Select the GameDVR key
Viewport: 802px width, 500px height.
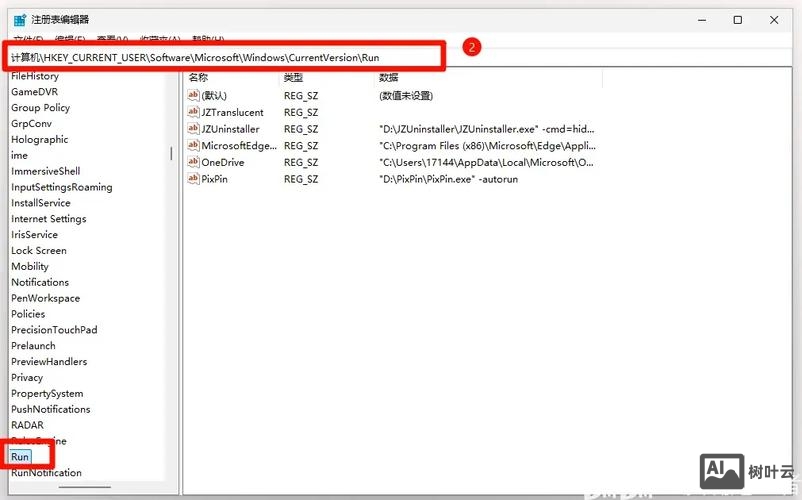pos(35,92)
